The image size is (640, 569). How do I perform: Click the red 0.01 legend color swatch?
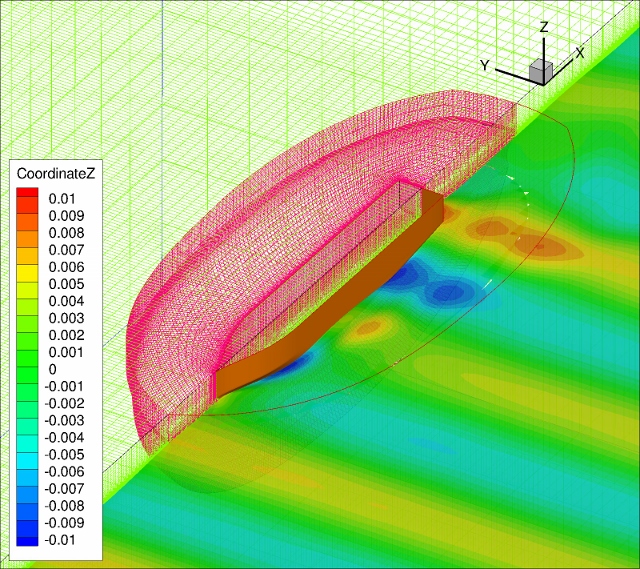27,198
